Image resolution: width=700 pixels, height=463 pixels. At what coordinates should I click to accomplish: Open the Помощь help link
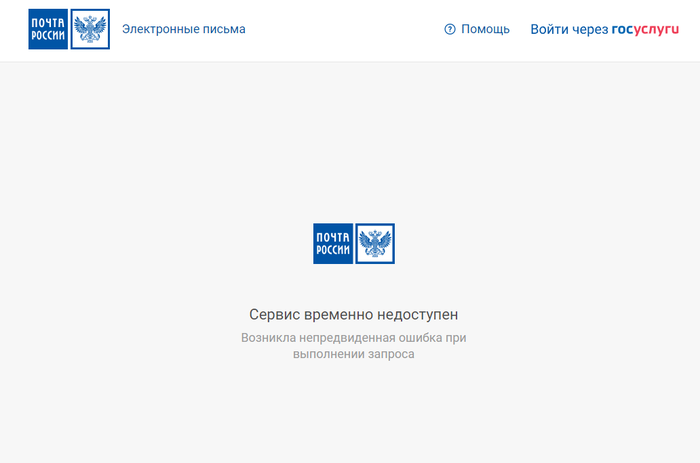[485, 29]
